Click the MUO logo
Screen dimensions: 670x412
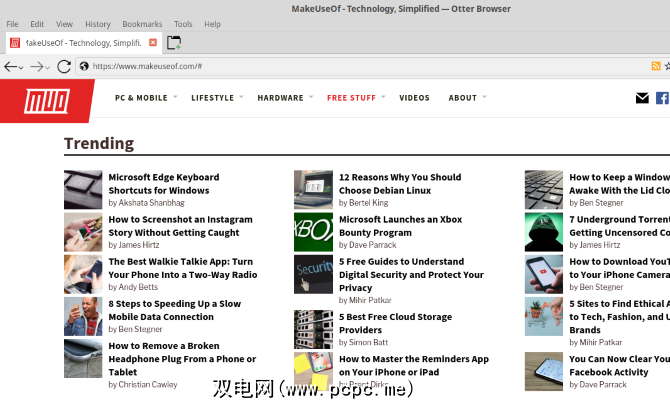47,101
